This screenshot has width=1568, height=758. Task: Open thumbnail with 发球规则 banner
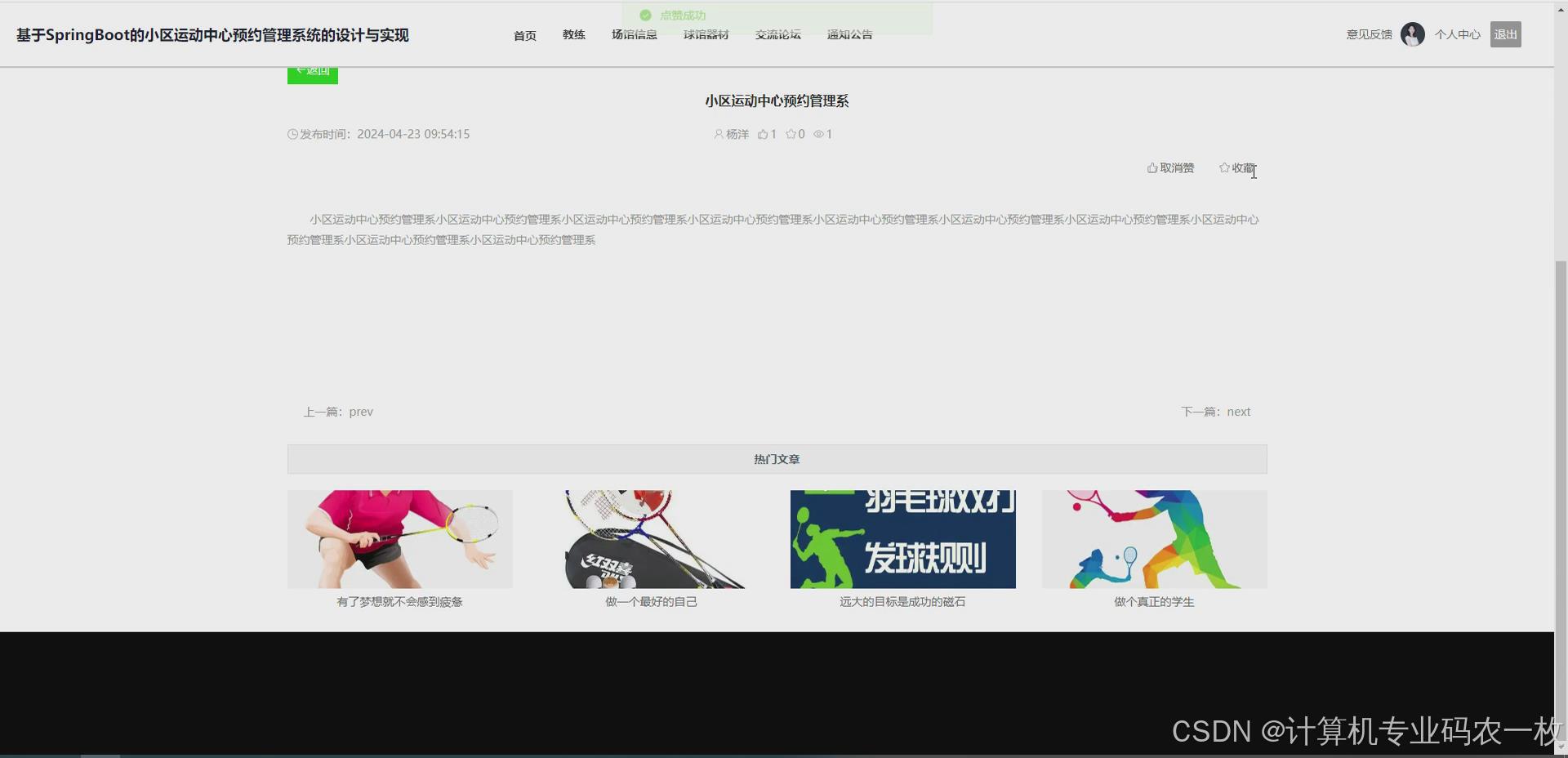coord(903,539)
